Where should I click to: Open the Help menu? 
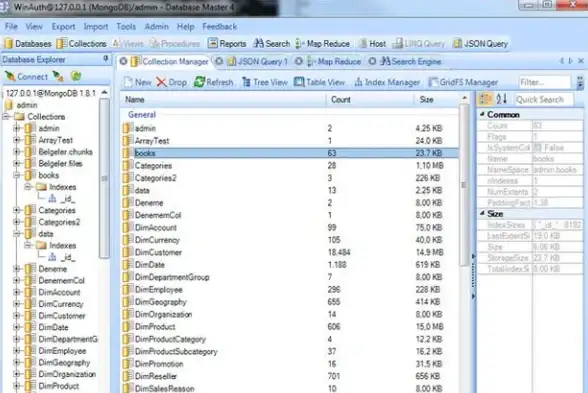point(185,27)
